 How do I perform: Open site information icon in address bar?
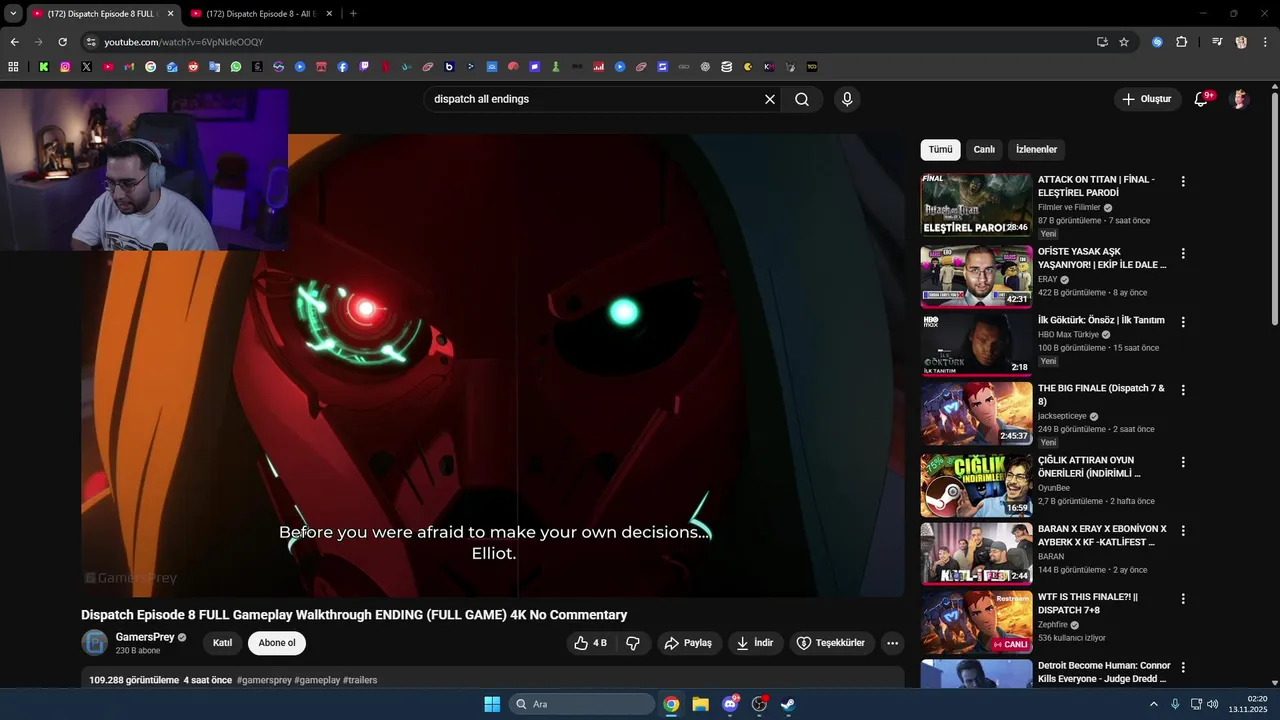pyautogui.click(x=91, y=42)
